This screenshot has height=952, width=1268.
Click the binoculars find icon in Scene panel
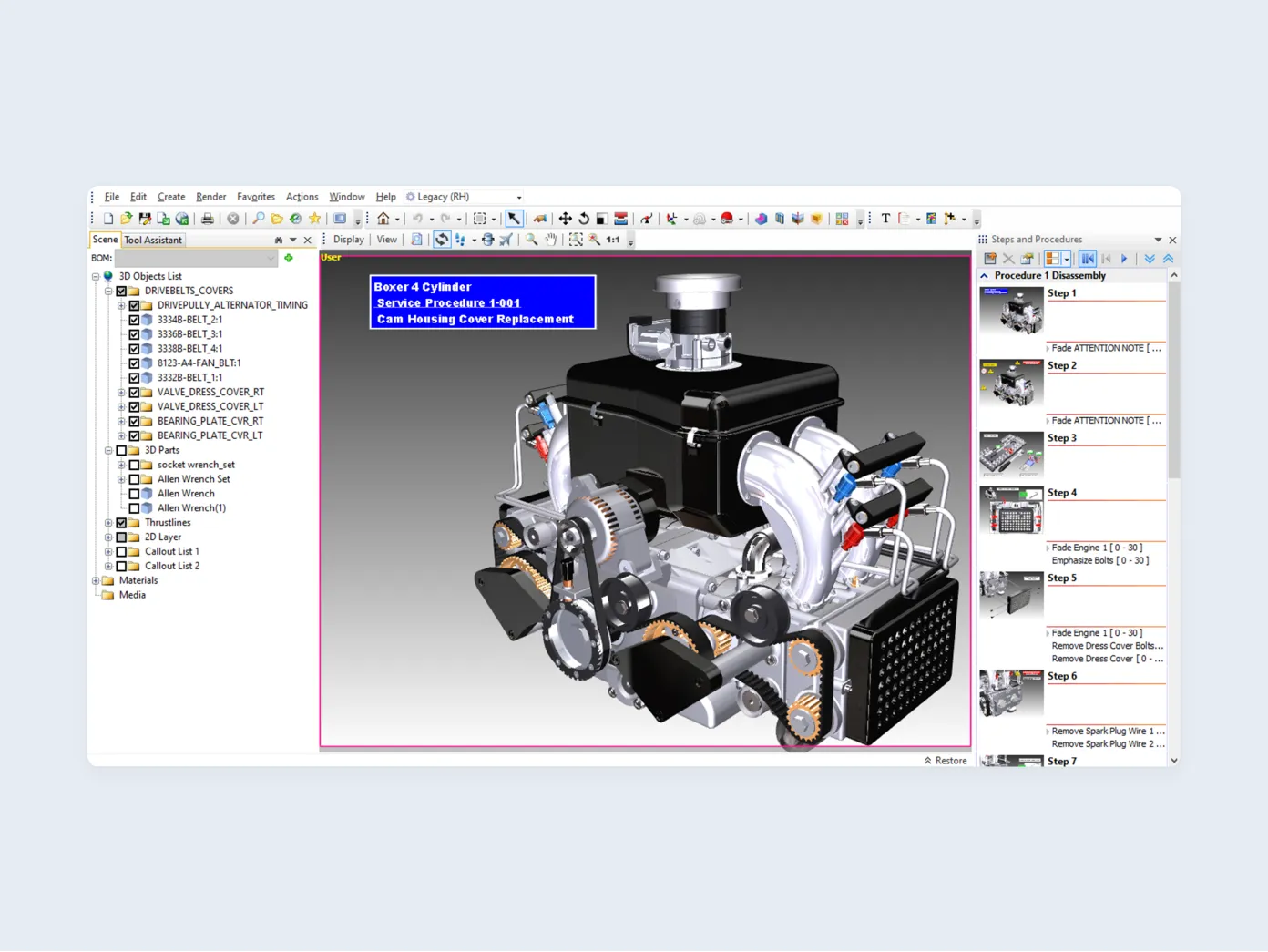point(278,241)
